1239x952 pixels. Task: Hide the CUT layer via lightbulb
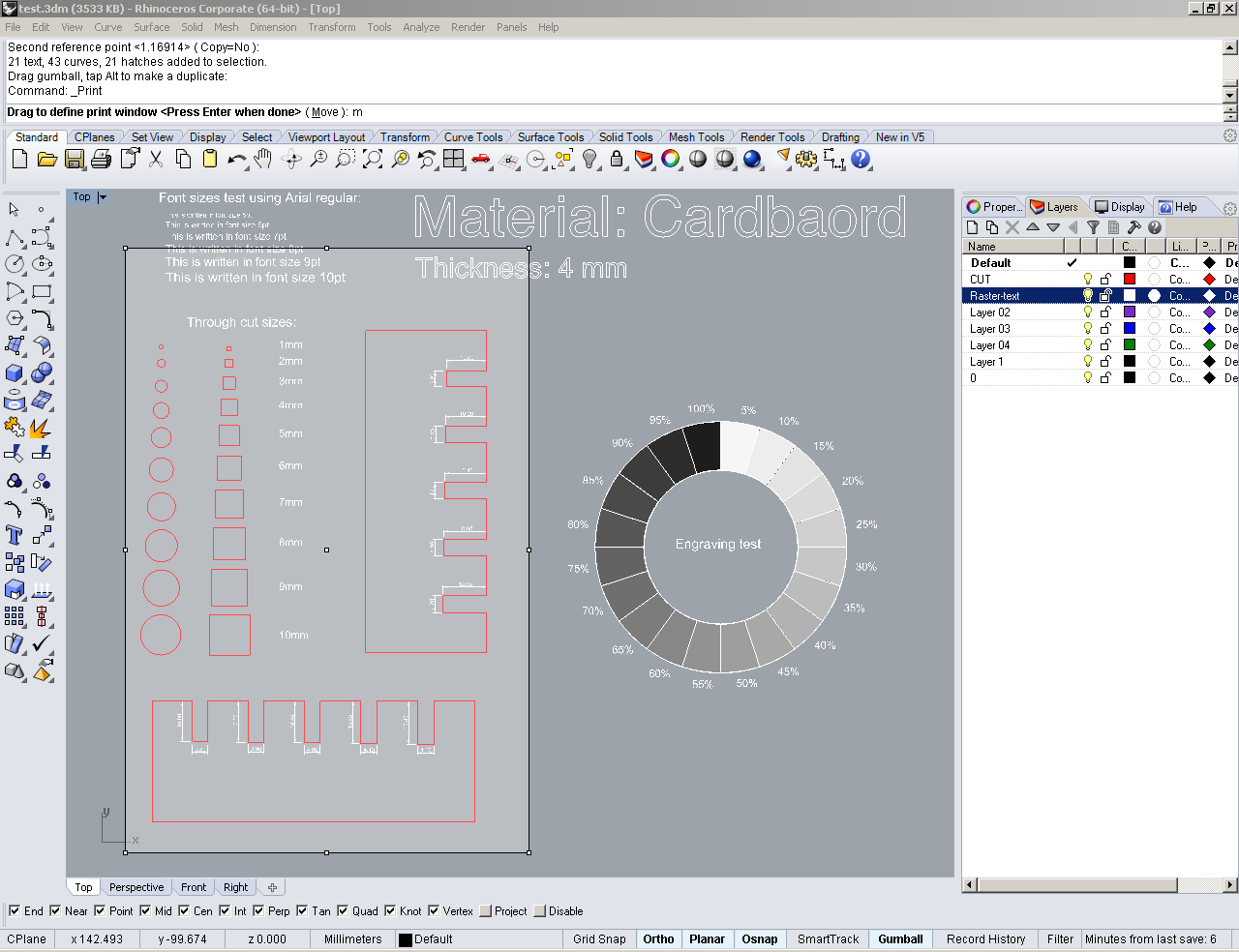[x=1088, y=280]
